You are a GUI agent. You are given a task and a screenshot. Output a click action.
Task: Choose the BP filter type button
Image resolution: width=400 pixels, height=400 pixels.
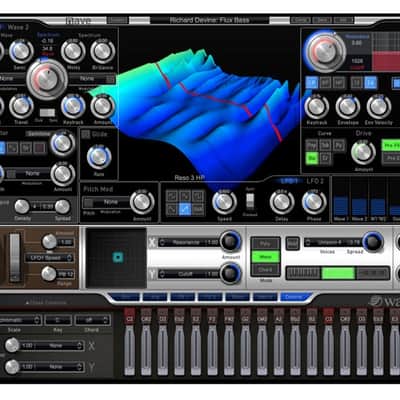click(325, 83)
